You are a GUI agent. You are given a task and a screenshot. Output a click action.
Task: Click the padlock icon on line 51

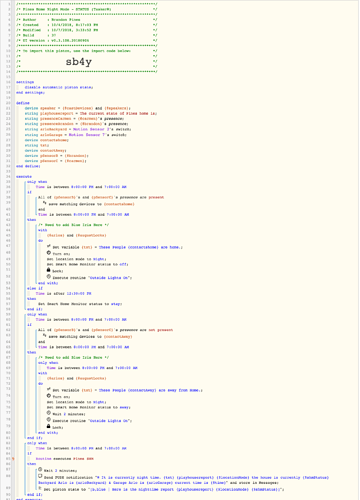point(49,270)
